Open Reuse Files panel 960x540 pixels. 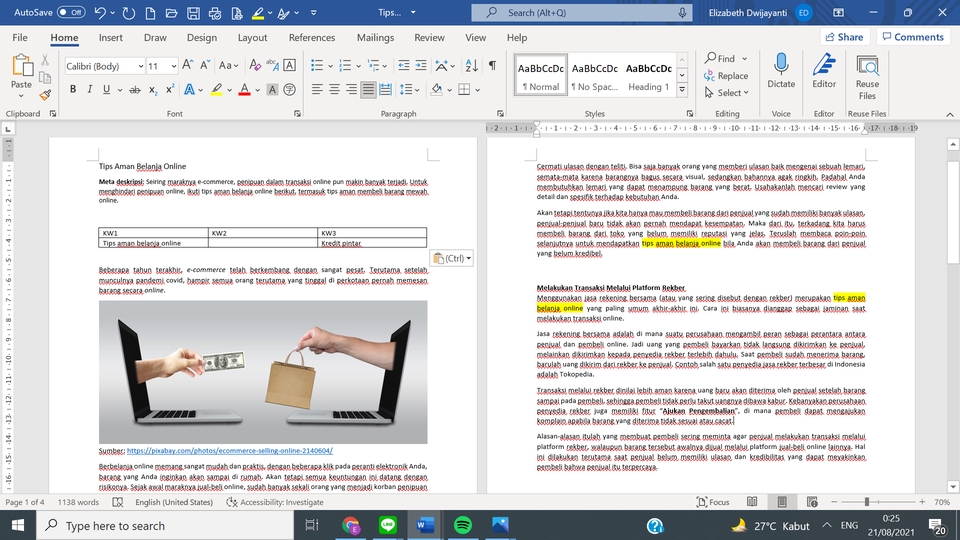[x=867, y=77]
